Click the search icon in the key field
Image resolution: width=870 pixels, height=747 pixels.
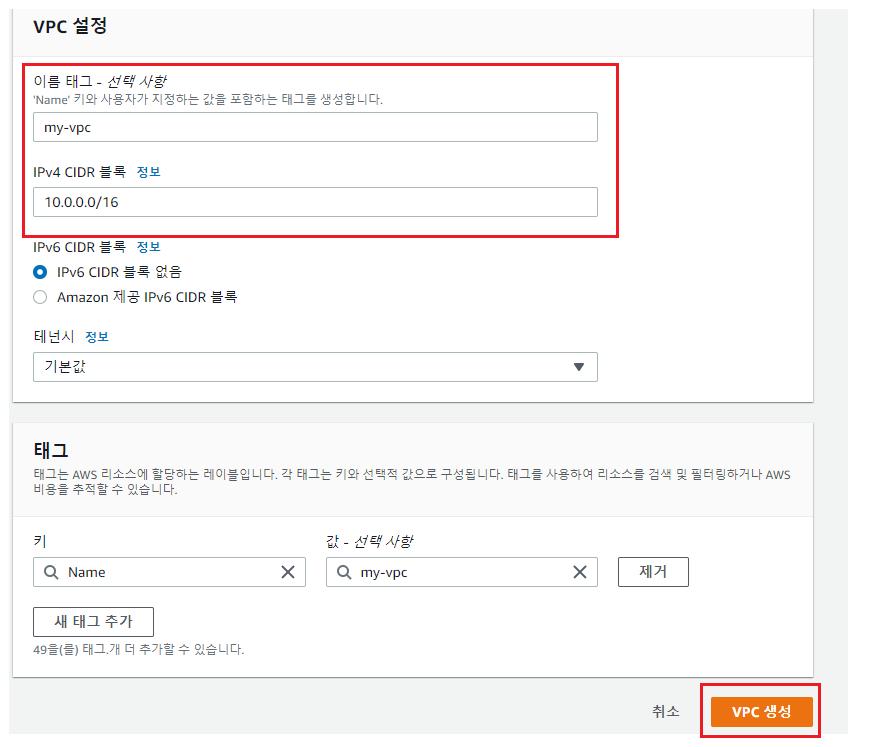tap(51, 572)
